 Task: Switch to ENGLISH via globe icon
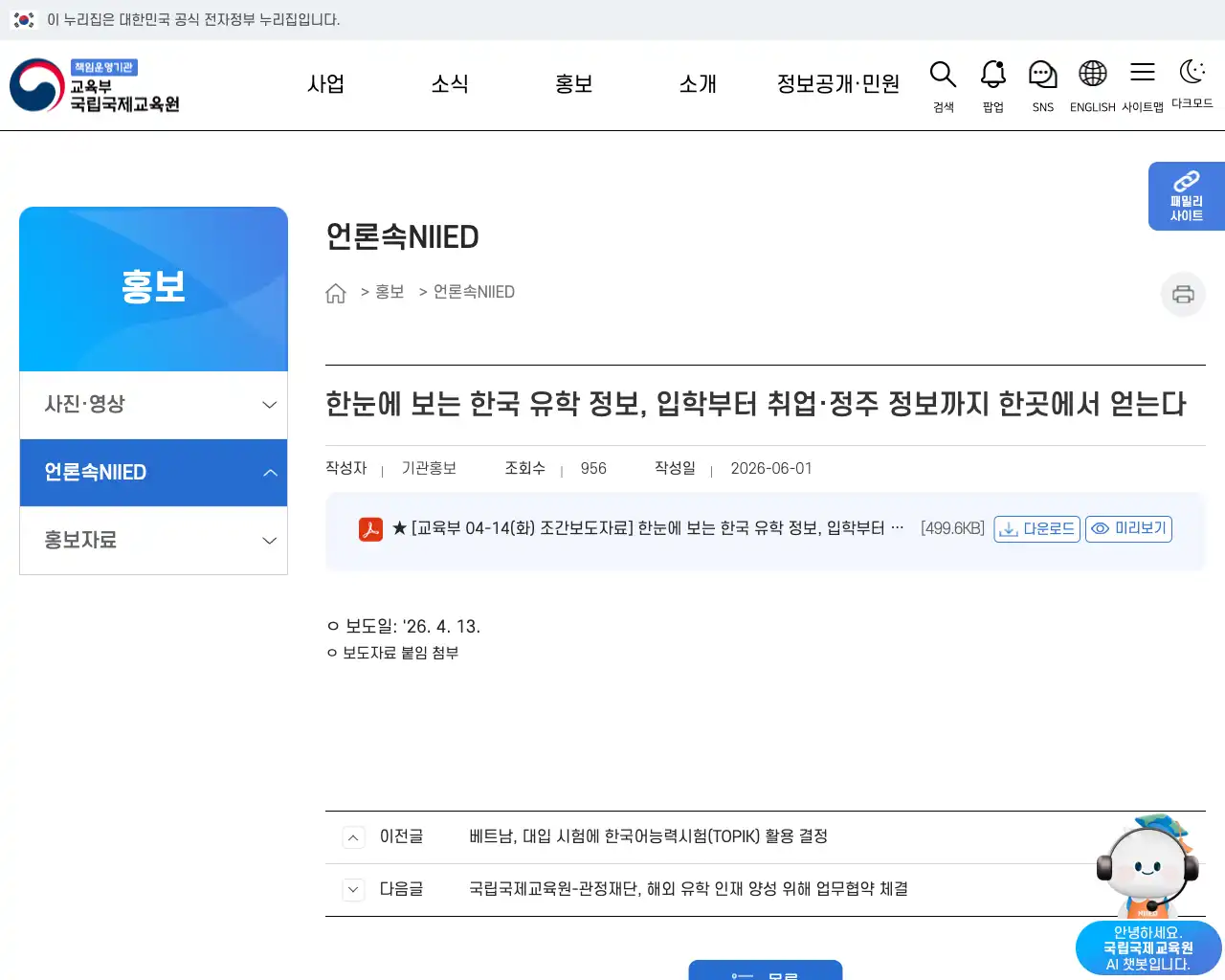pyautogui.click(x=1093, y=85)
